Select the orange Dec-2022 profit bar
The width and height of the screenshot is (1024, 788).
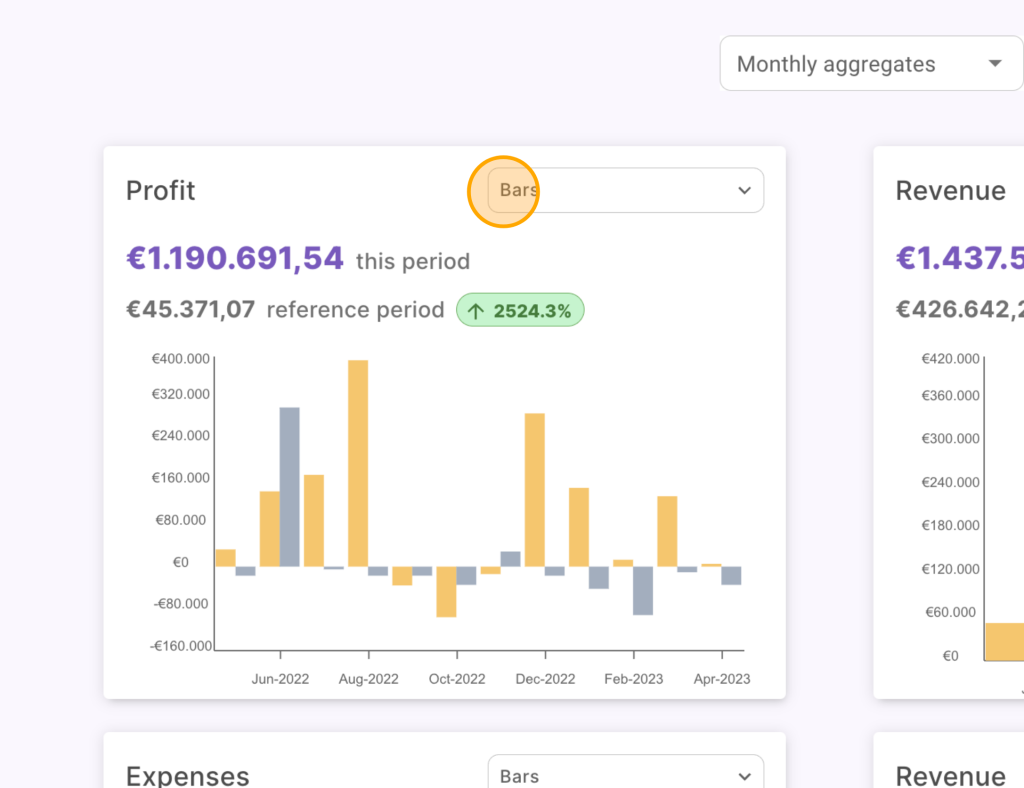535,489
